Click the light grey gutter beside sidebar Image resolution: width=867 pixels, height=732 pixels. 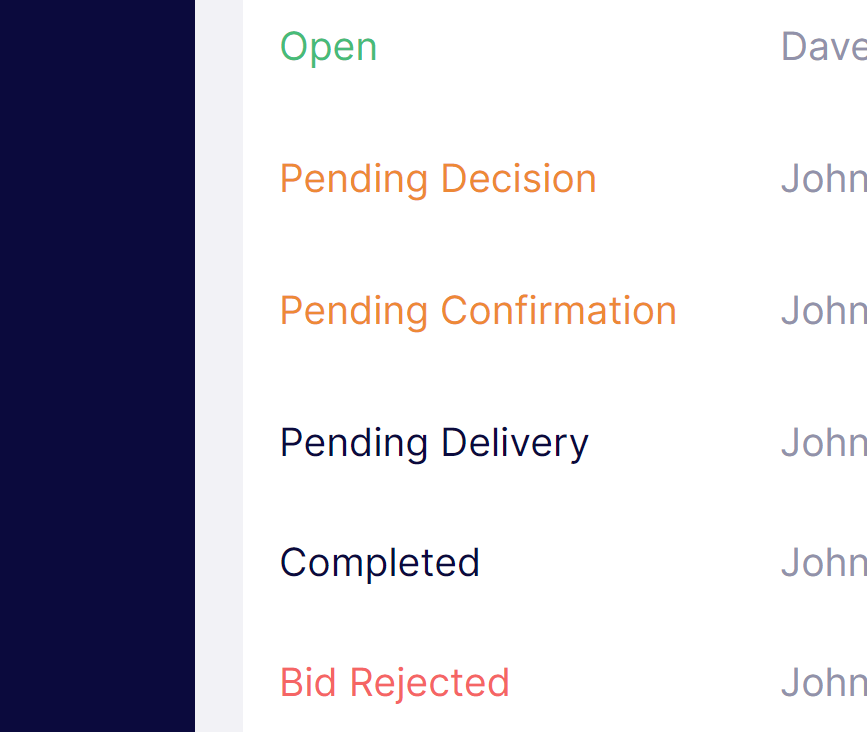point(219,366)
